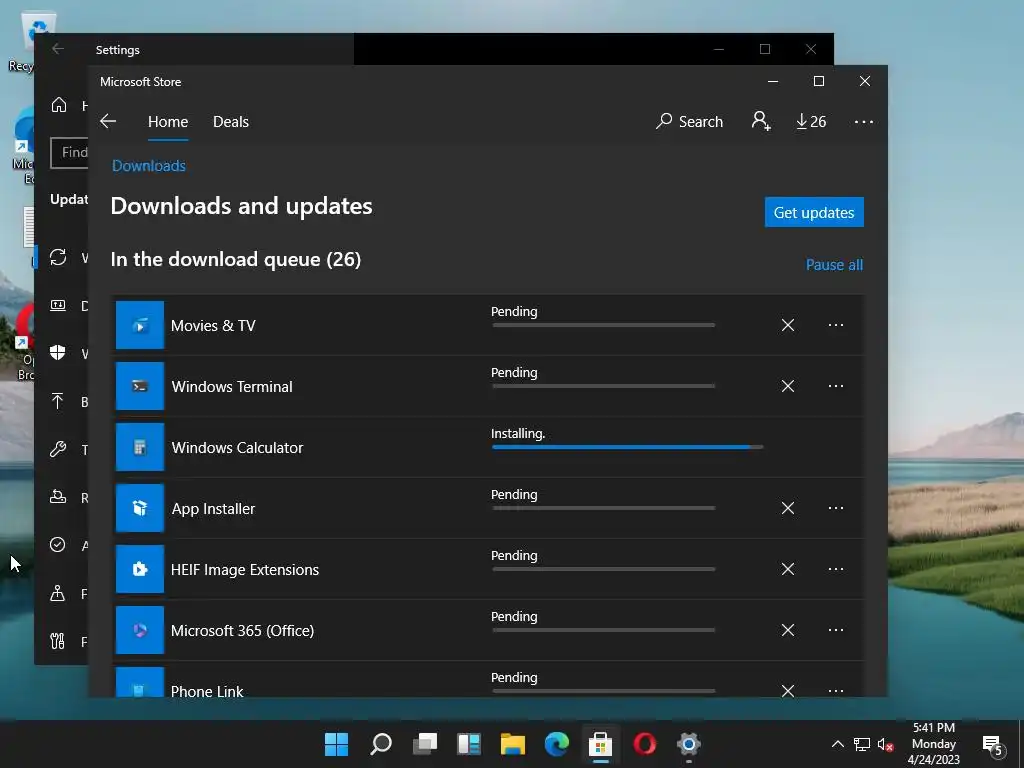
Task: Select the Activation checkmark icon in Settings
Action: coord(57,545)
